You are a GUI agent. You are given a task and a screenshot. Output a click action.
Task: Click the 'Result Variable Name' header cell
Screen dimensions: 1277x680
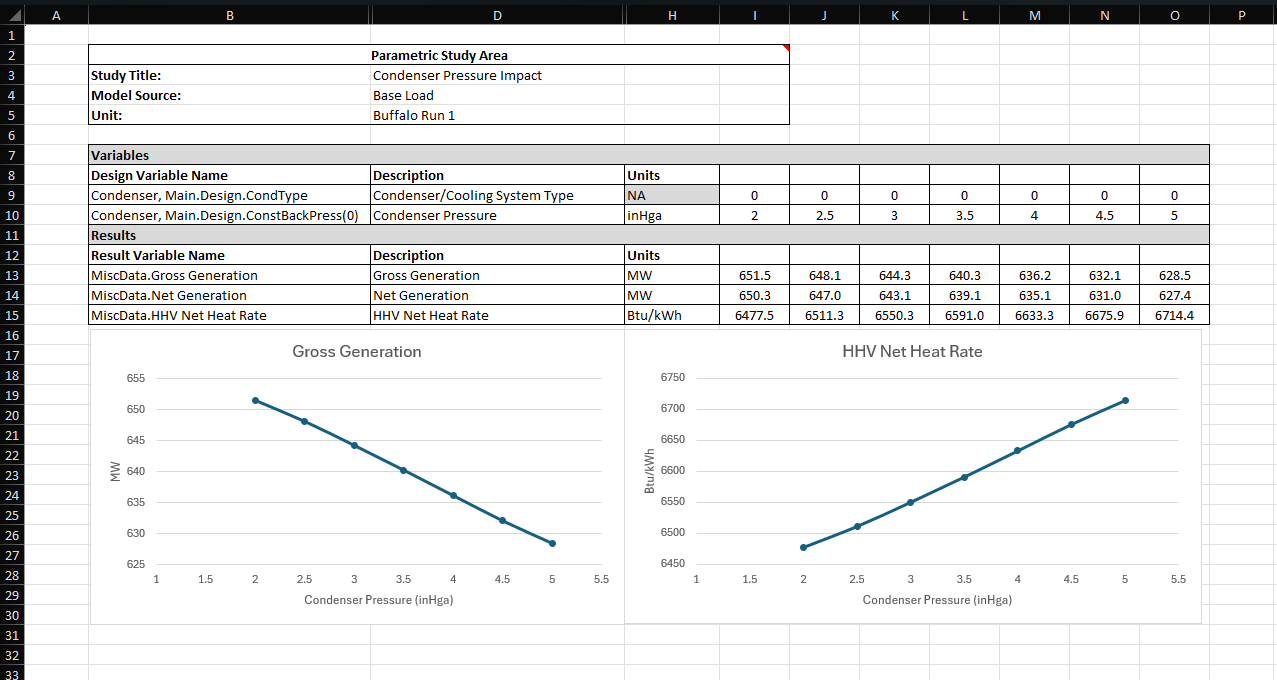230,255
